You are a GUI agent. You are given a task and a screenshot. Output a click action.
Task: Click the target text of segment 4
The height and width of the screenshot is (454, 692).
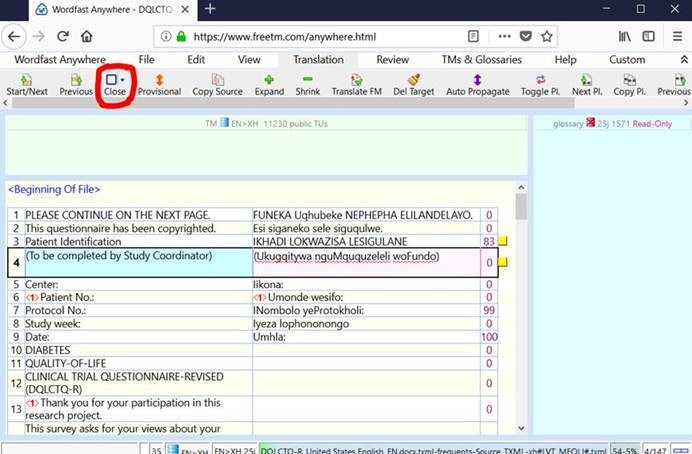tap(346, 257)
